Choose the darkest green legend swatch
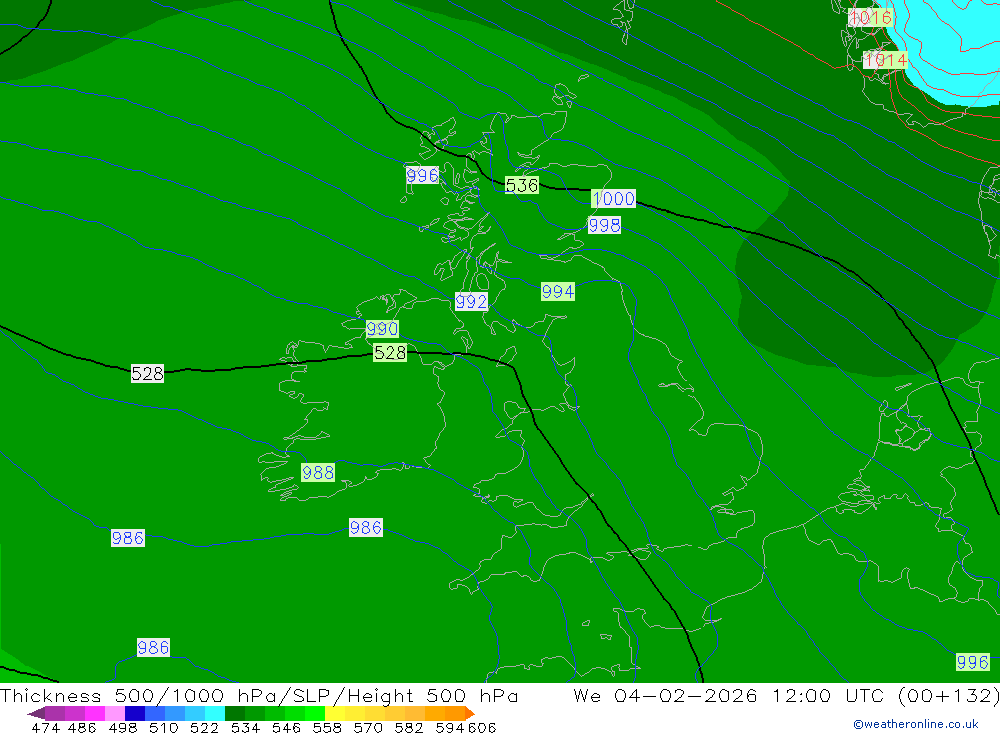The width and height of the screenshot is (1000, 733). tap(235, 713)
